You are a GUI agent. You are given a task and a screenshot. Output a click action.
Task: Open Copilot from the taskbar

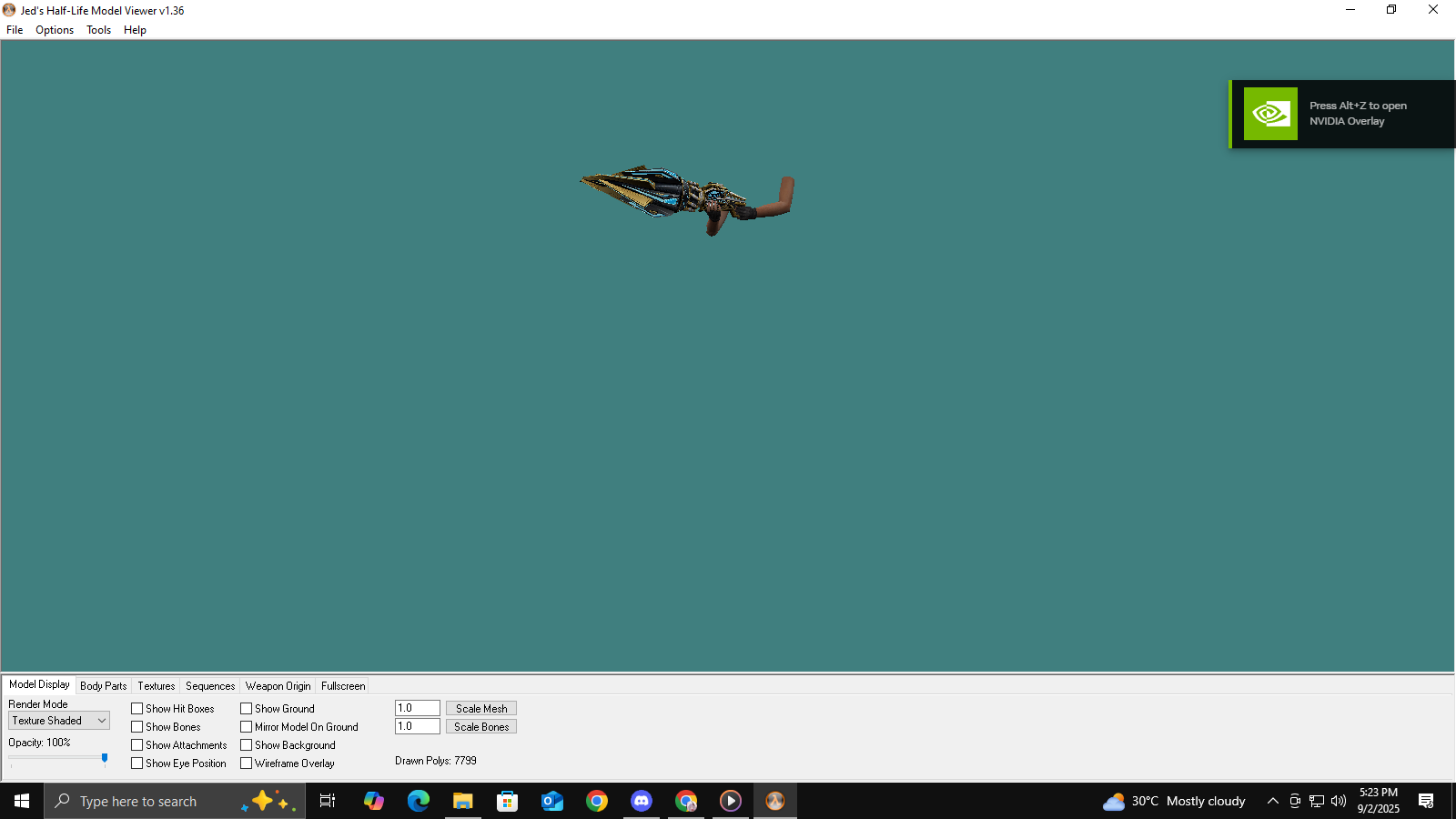click(x=374, y=801)
